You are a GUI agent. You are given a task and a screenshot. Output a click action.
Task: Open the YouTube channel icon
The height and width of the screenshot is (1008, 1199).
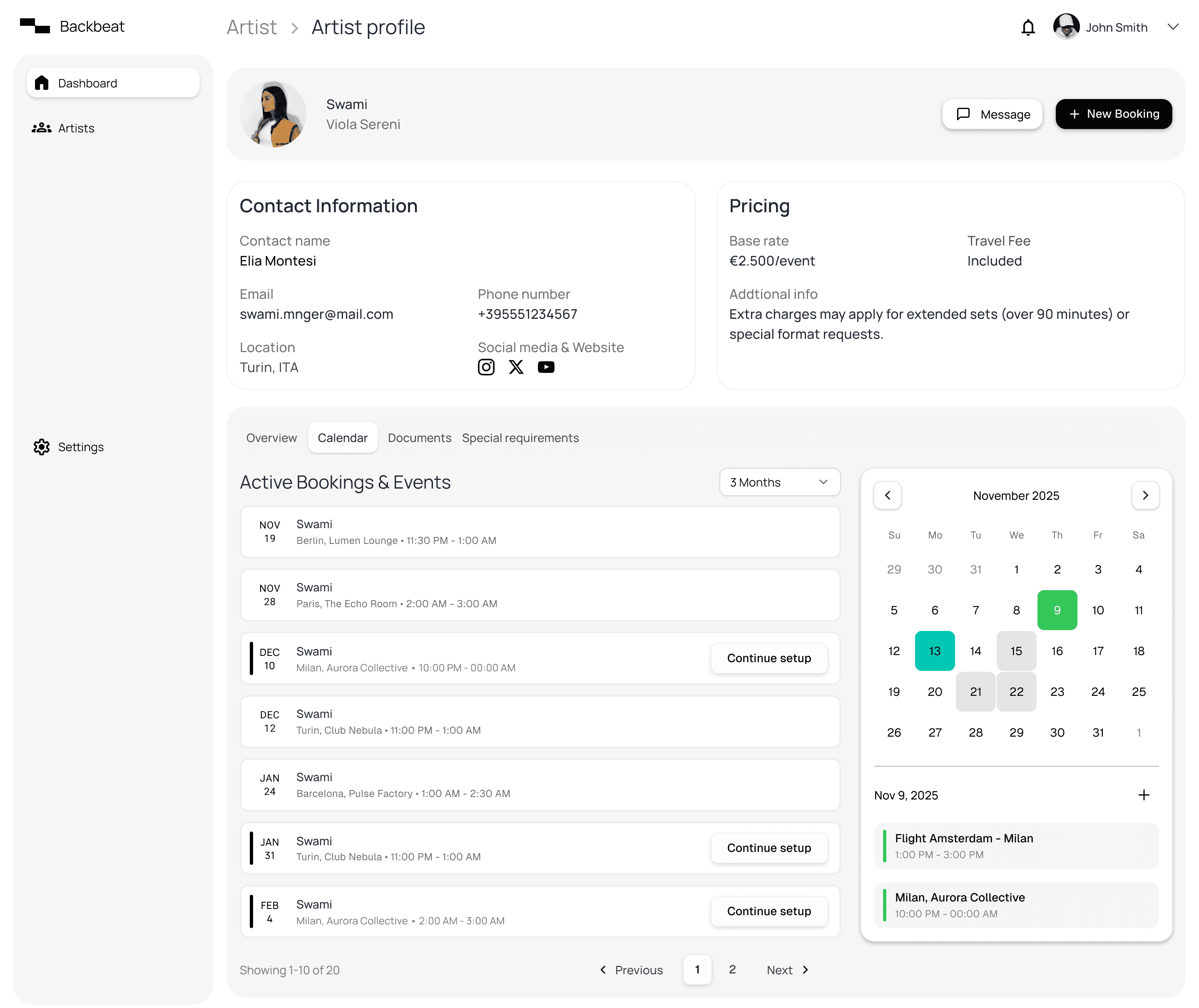546,367
